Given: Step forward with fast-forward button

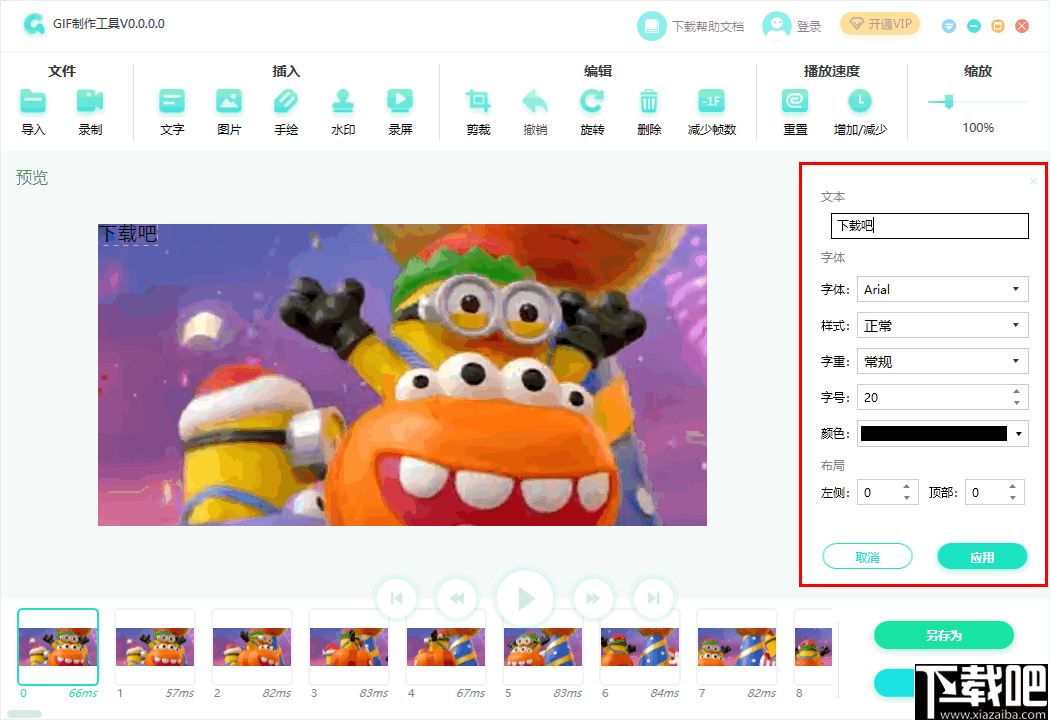Looking at the screenshot, I should click(593, 598).
